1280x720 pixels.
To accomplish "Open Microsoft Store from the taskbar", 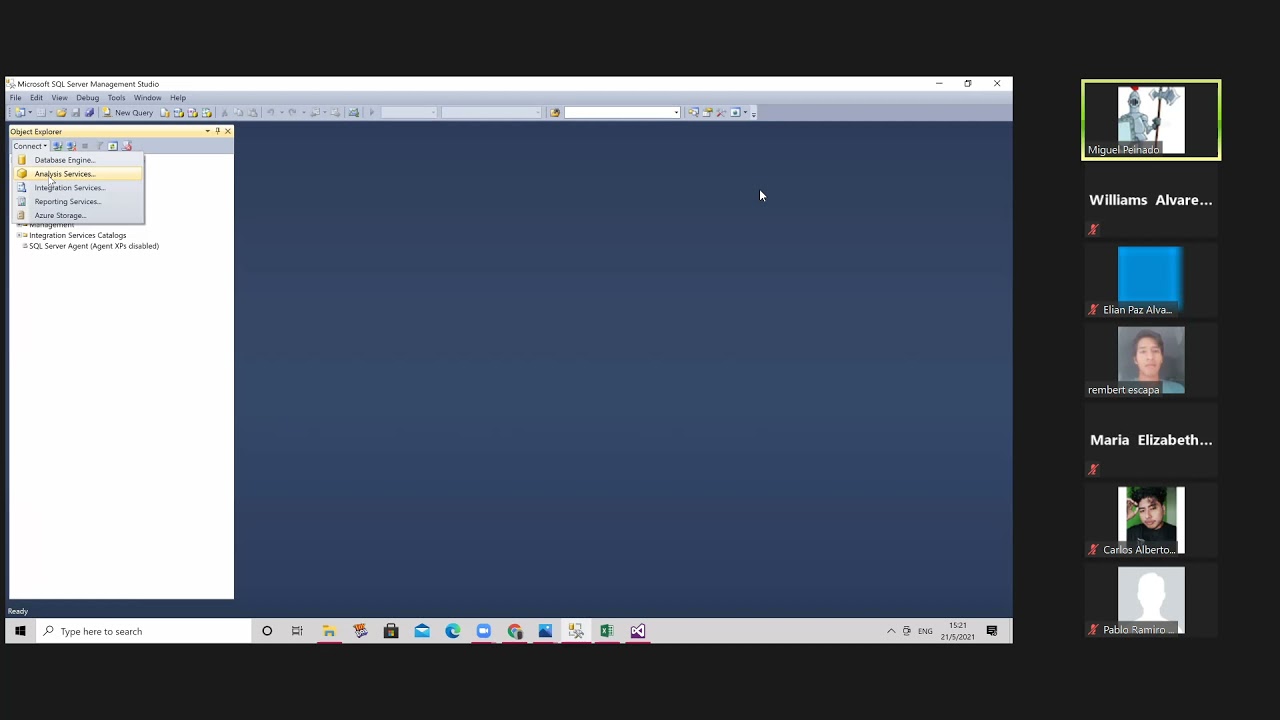I will (x=391, y=631).
